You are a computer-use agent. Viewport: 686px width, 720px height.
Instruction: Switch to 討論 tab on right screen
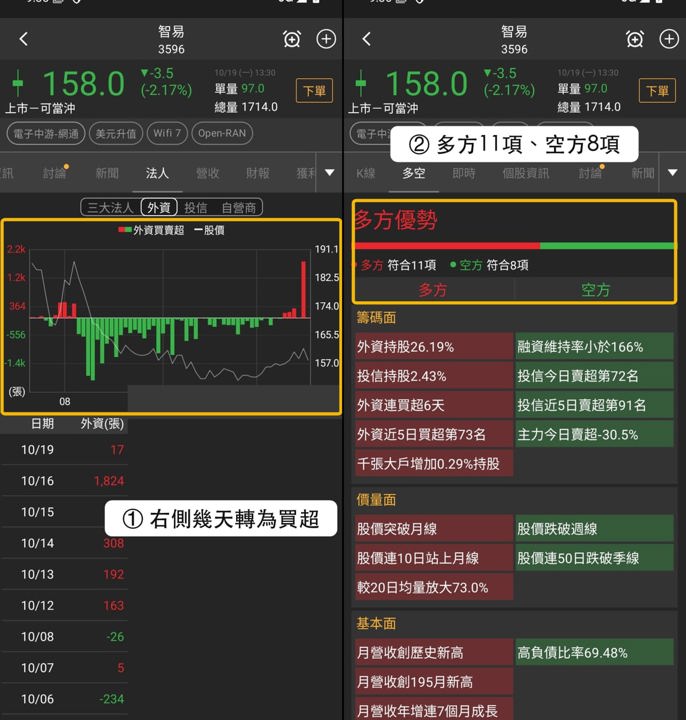tap(590, 173)
